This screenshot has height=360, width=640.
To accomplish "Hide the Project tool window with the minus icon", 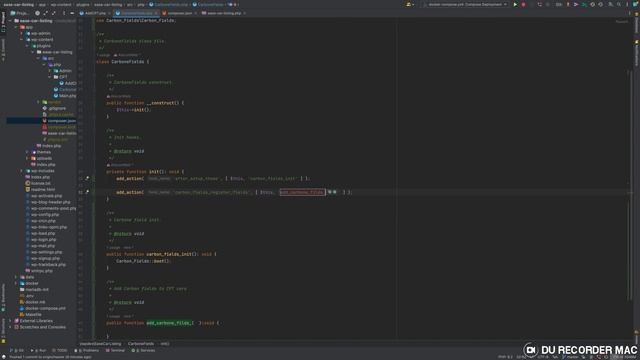I will coord(72,13).
